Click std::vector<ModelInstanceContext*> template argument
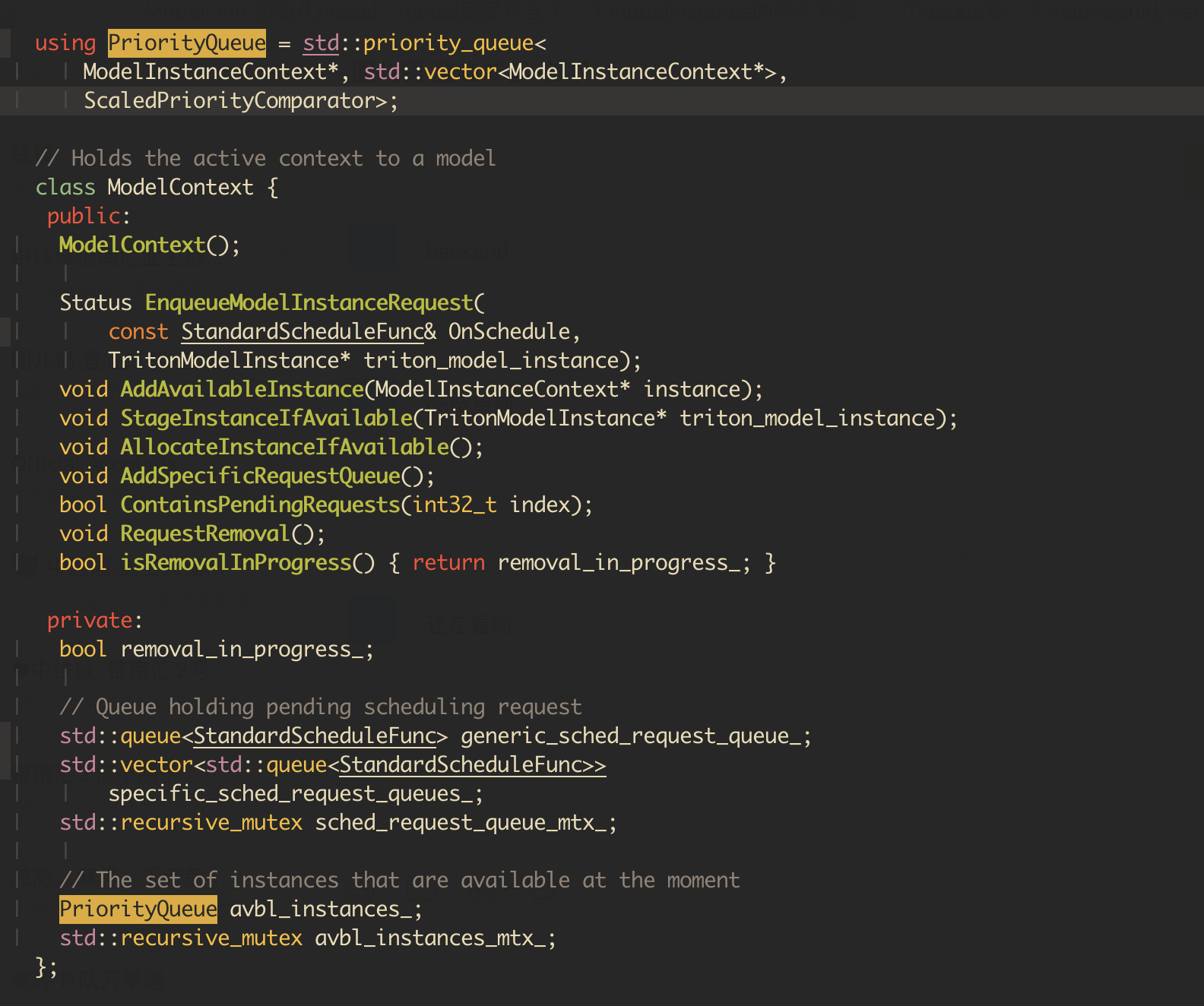1204x1006 pixels. pyautogui.click(x=570, y=72)
